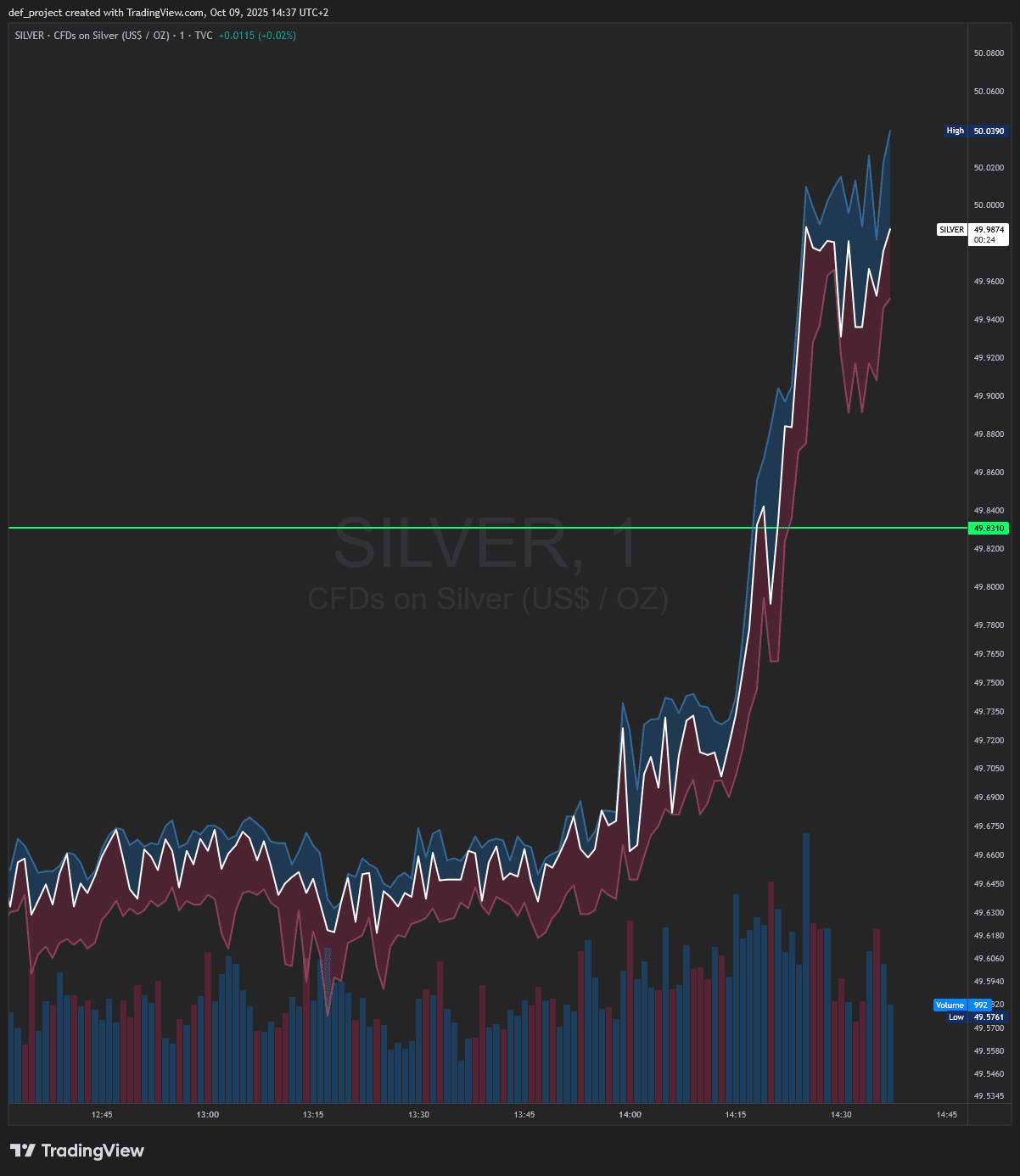Screen dimensions: 1020x1176
Task: Click the "SILVER, 1" chart watermark text
Action: (486, 545)
